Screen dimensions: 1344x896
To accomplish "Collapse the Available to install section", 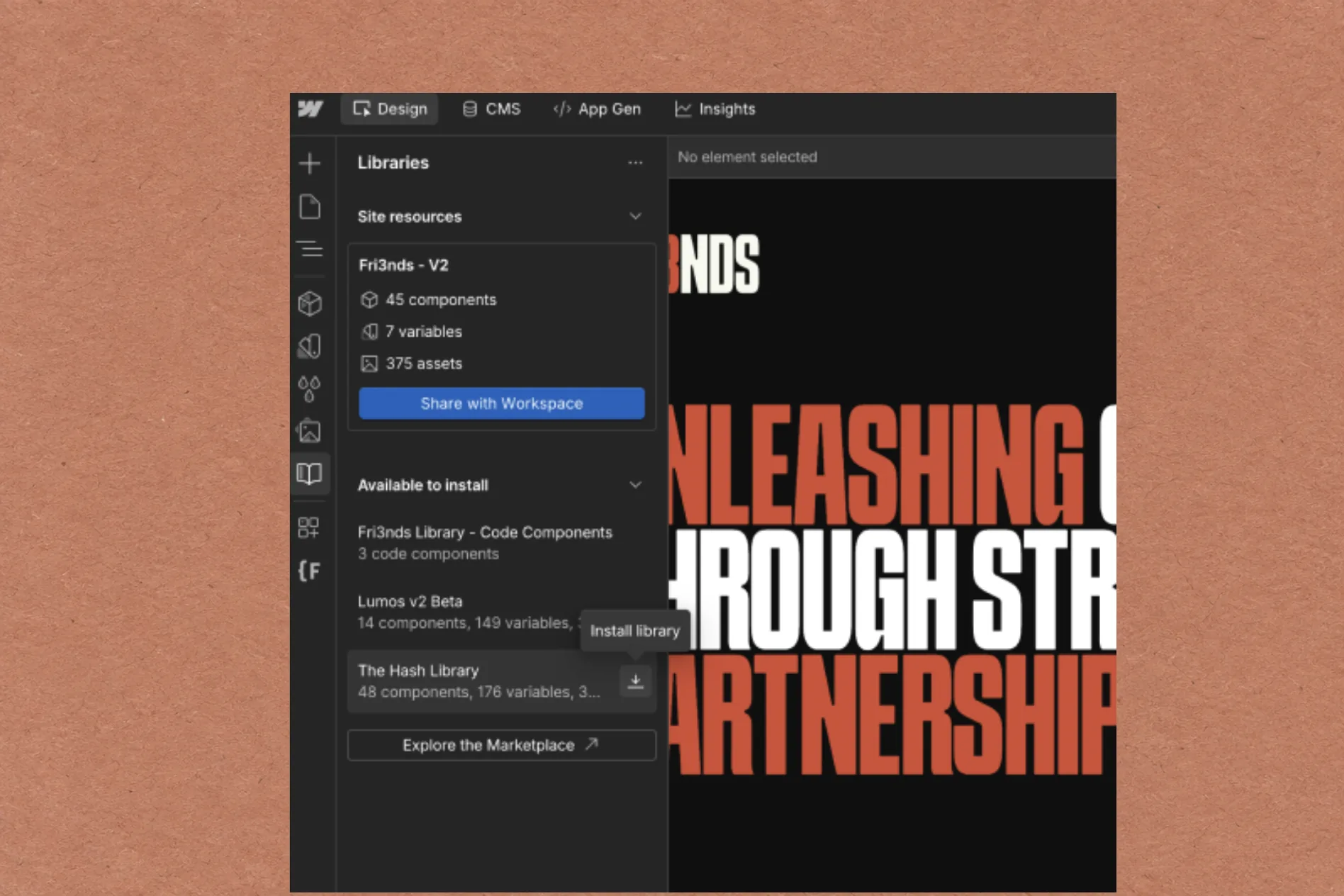I will tap(636, 485).
